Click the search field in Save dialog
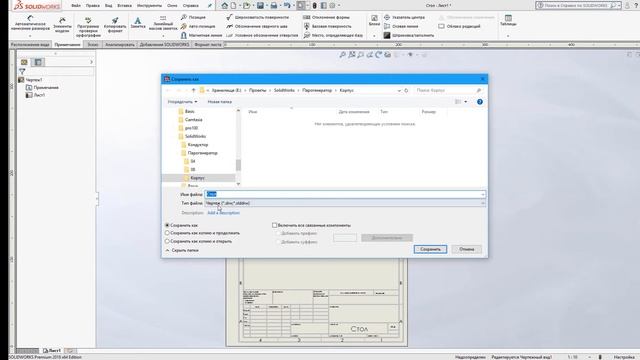Viewport: 640px width, 360px height. tap(448, 90)
